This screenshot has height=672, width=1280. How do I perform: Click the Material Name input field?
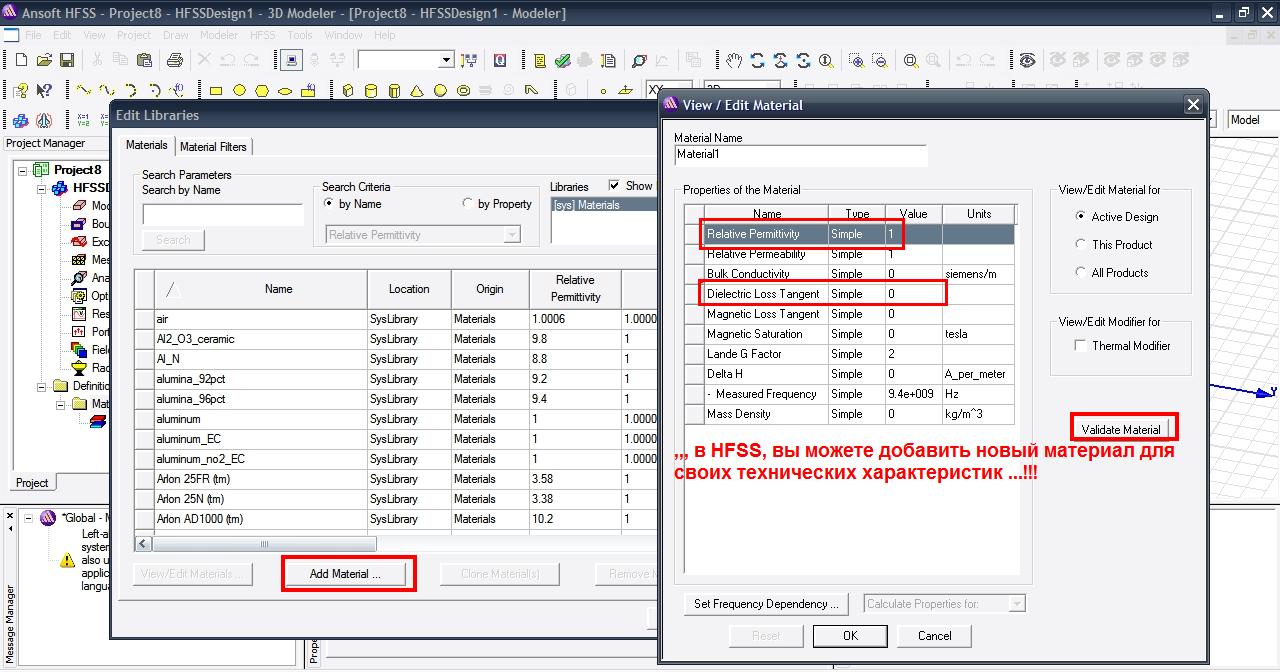(800, 155)
